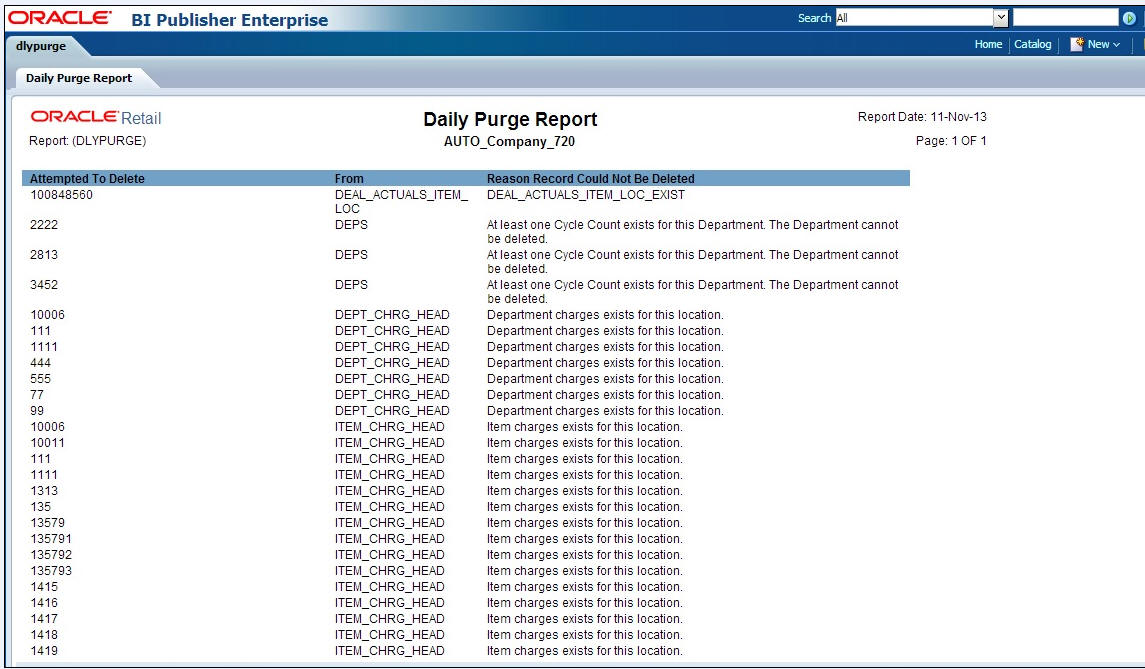
Task: Click ITEM_CHRG_HEAD in row 1419
Action: pyautogui.click(x=389, y=651)
